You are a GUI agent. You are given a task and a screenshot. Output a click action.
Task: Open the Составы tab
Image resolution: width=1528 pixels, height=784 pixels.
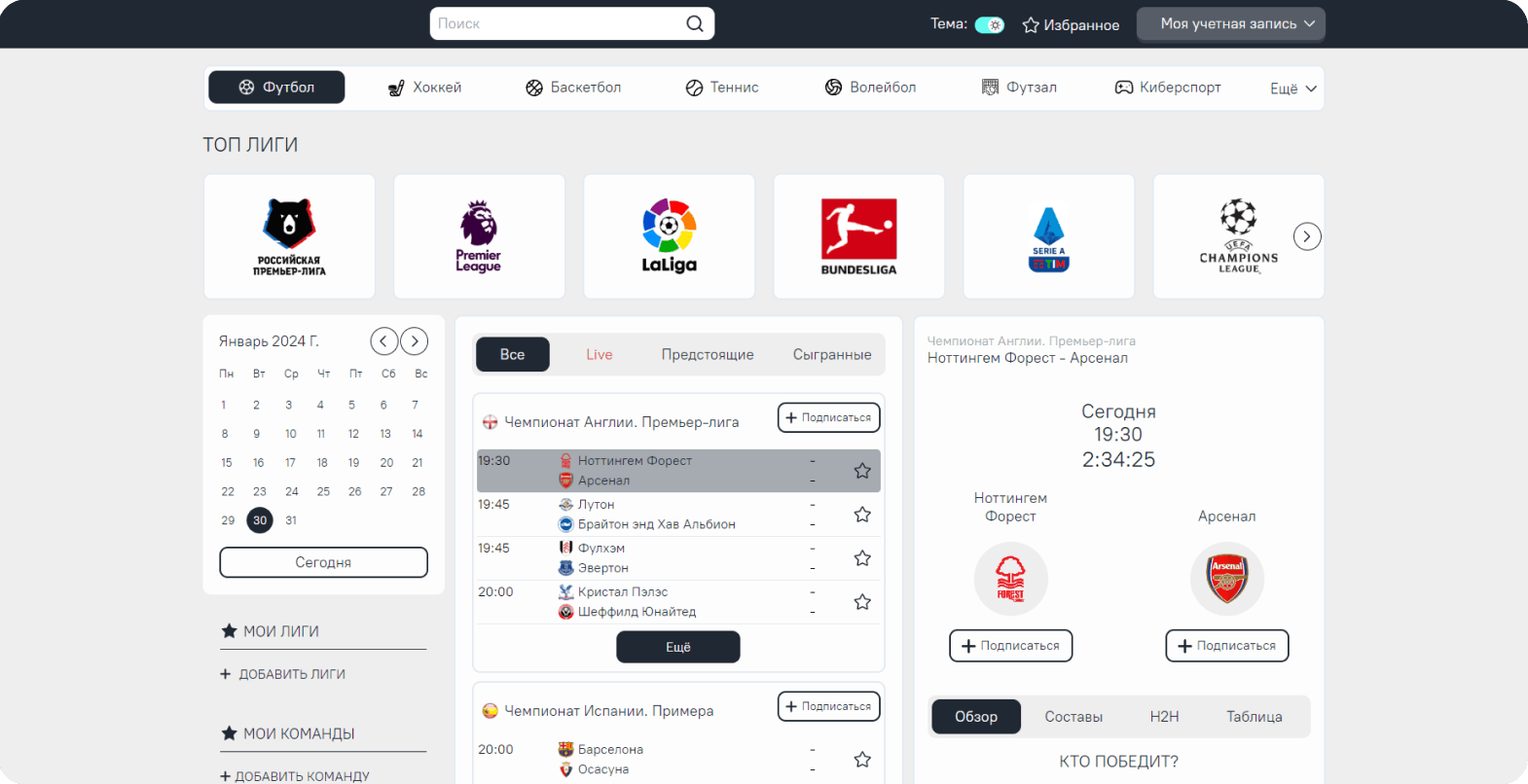pyautogui.click(x=1073, y=717)
